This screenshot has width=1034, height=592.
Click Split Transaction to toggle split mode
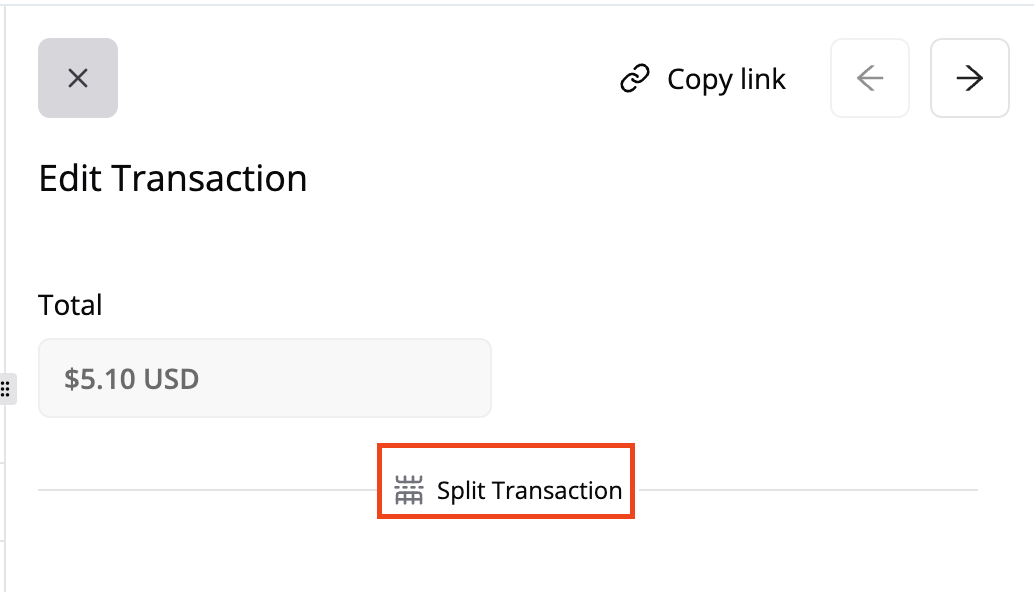pos(505,490)
